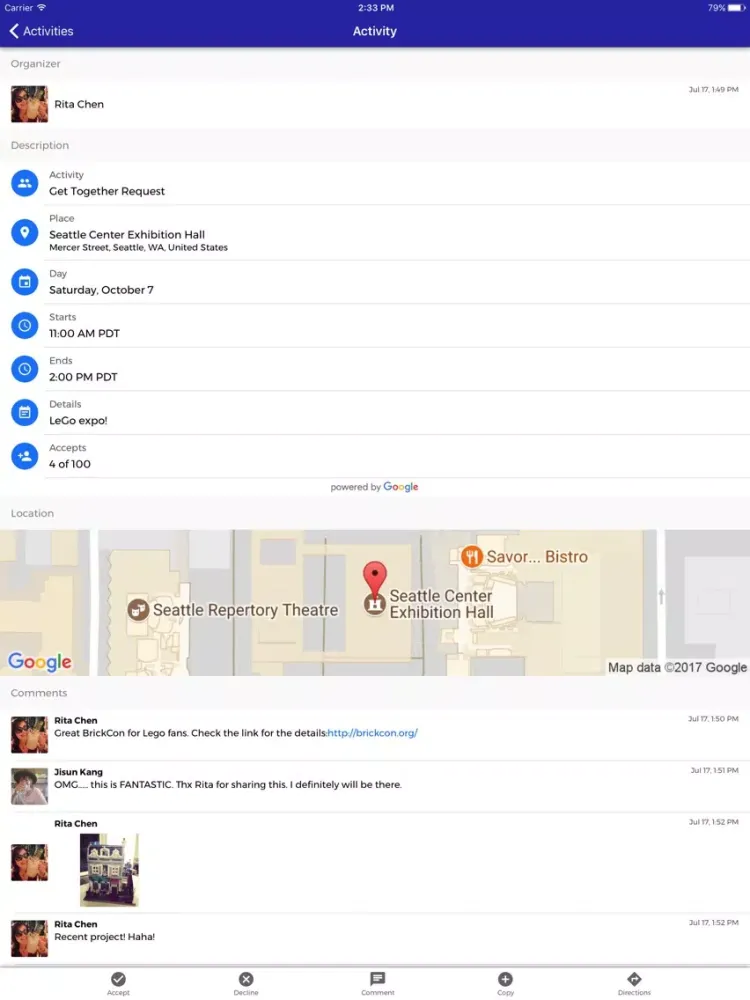750x1000 pixels.
Task: Open organizer Rita Chen's profile photo
Action: pyautogui.click(x=29, y=104)
